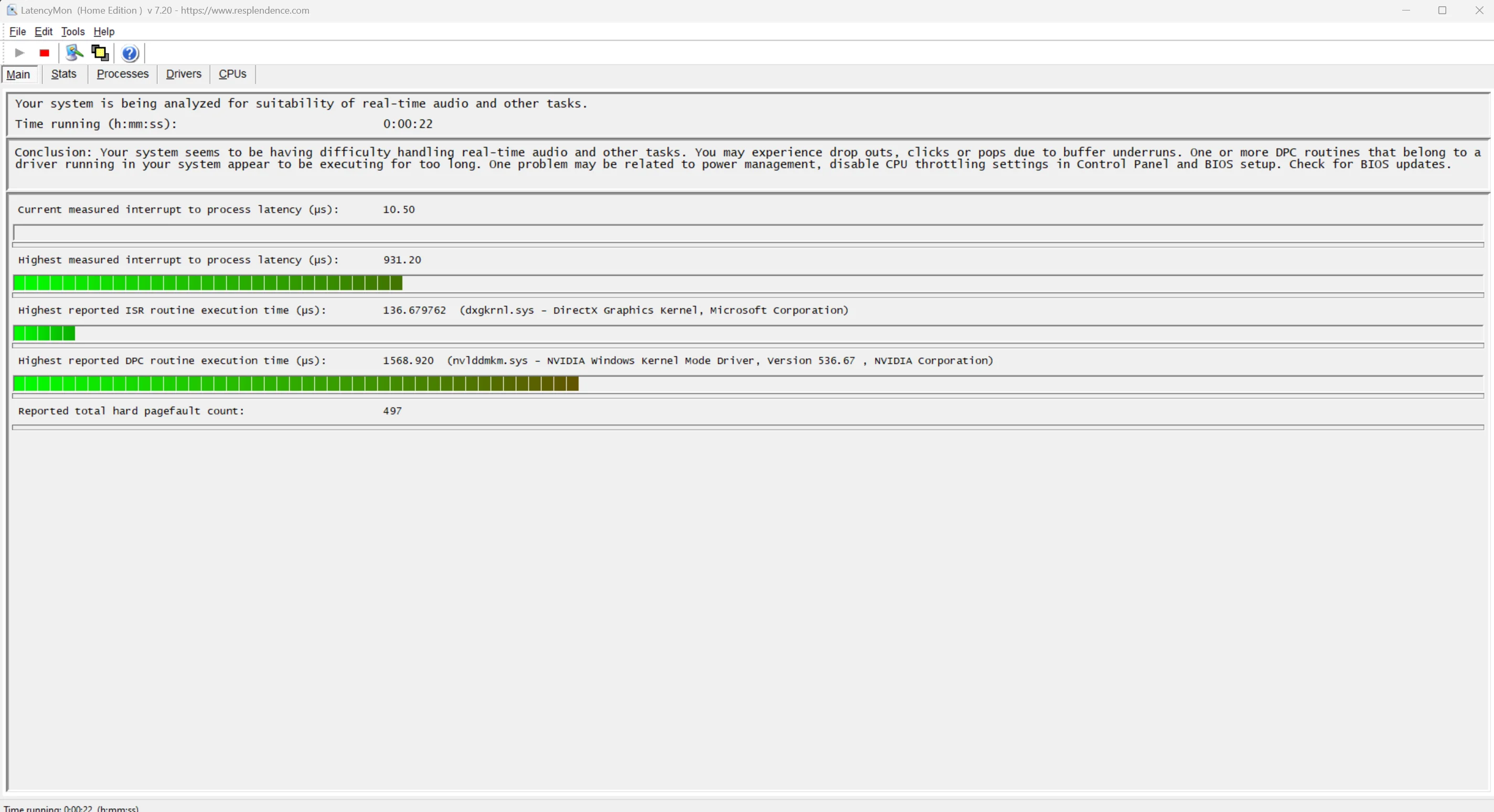Click the 1568.920 DPC execution time value
The width and height of the screenshot is (1494, 812).
pos(408,361)
